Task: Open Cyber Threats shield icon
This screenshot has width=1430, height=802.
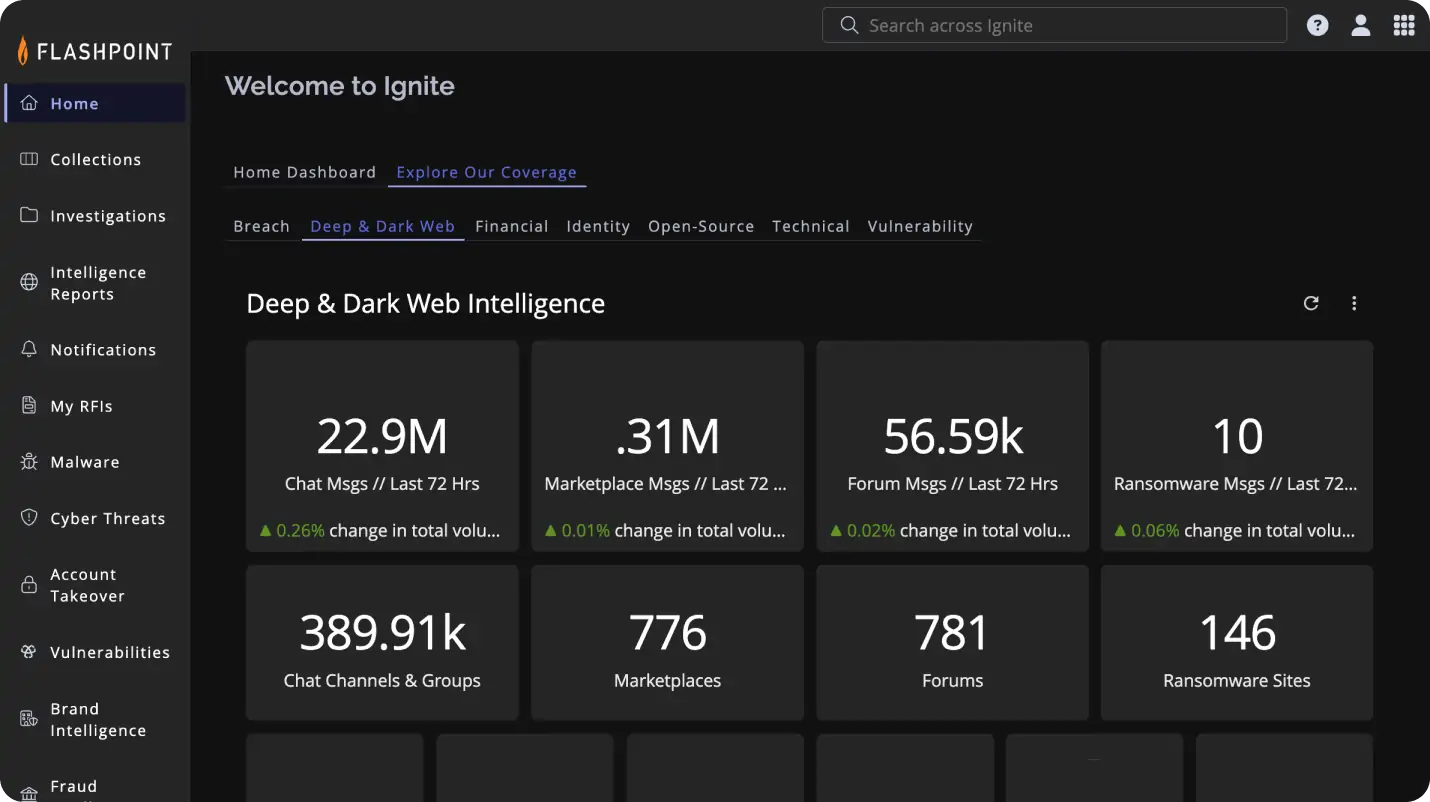Action: pos(29,518)
